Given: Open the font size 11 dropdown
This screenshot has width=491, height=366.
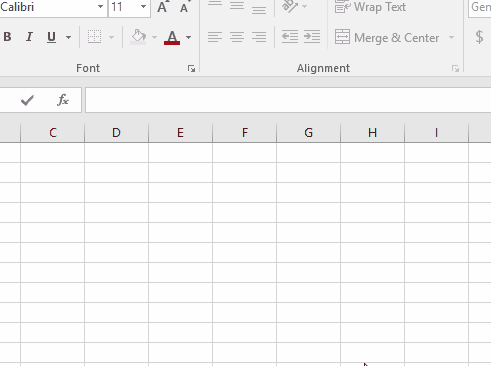Looking at the screenshot, I should pyautogui.click(x=143, y=6).
